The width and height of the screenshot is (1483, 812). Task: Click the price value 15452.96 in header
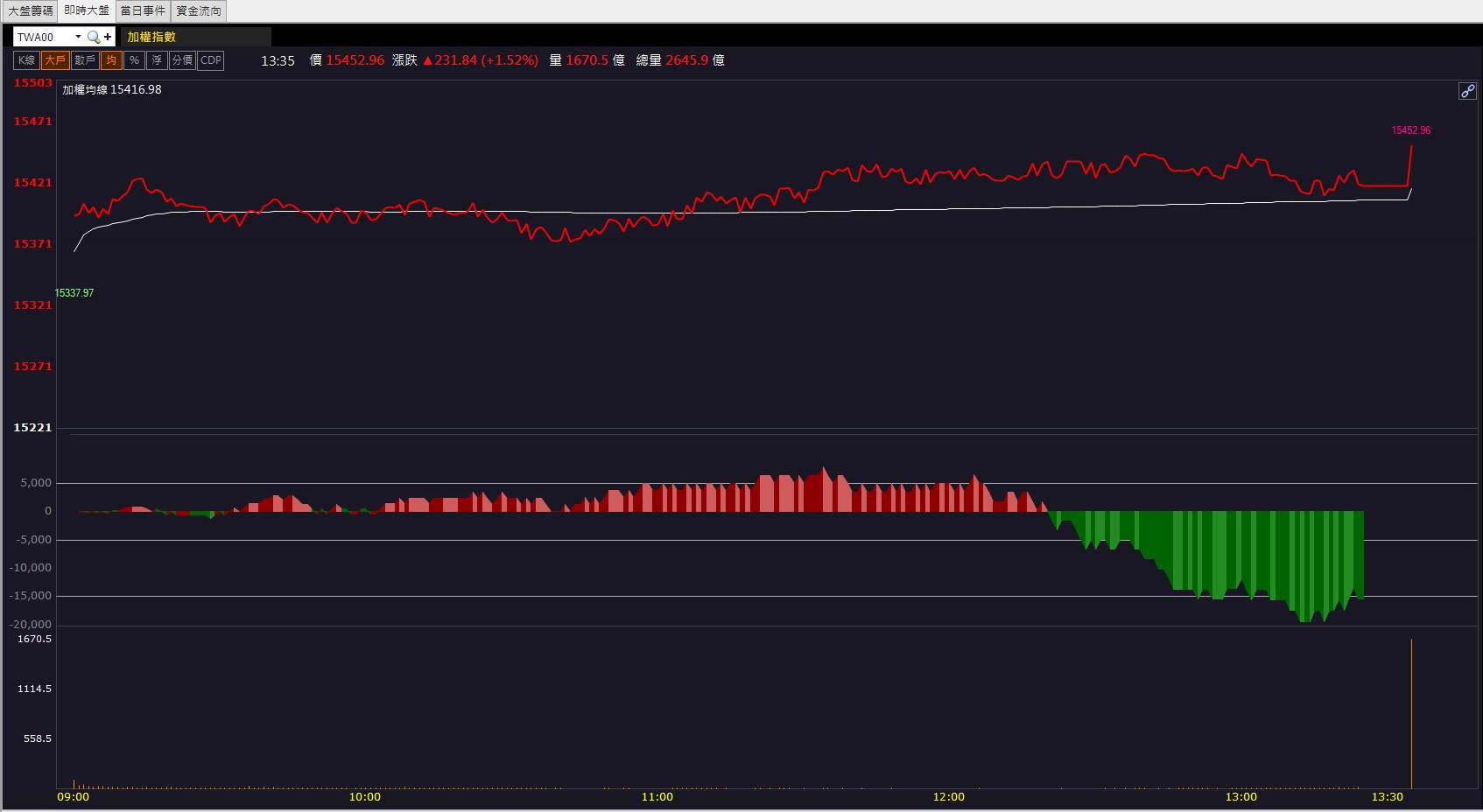tap(355, 60)
